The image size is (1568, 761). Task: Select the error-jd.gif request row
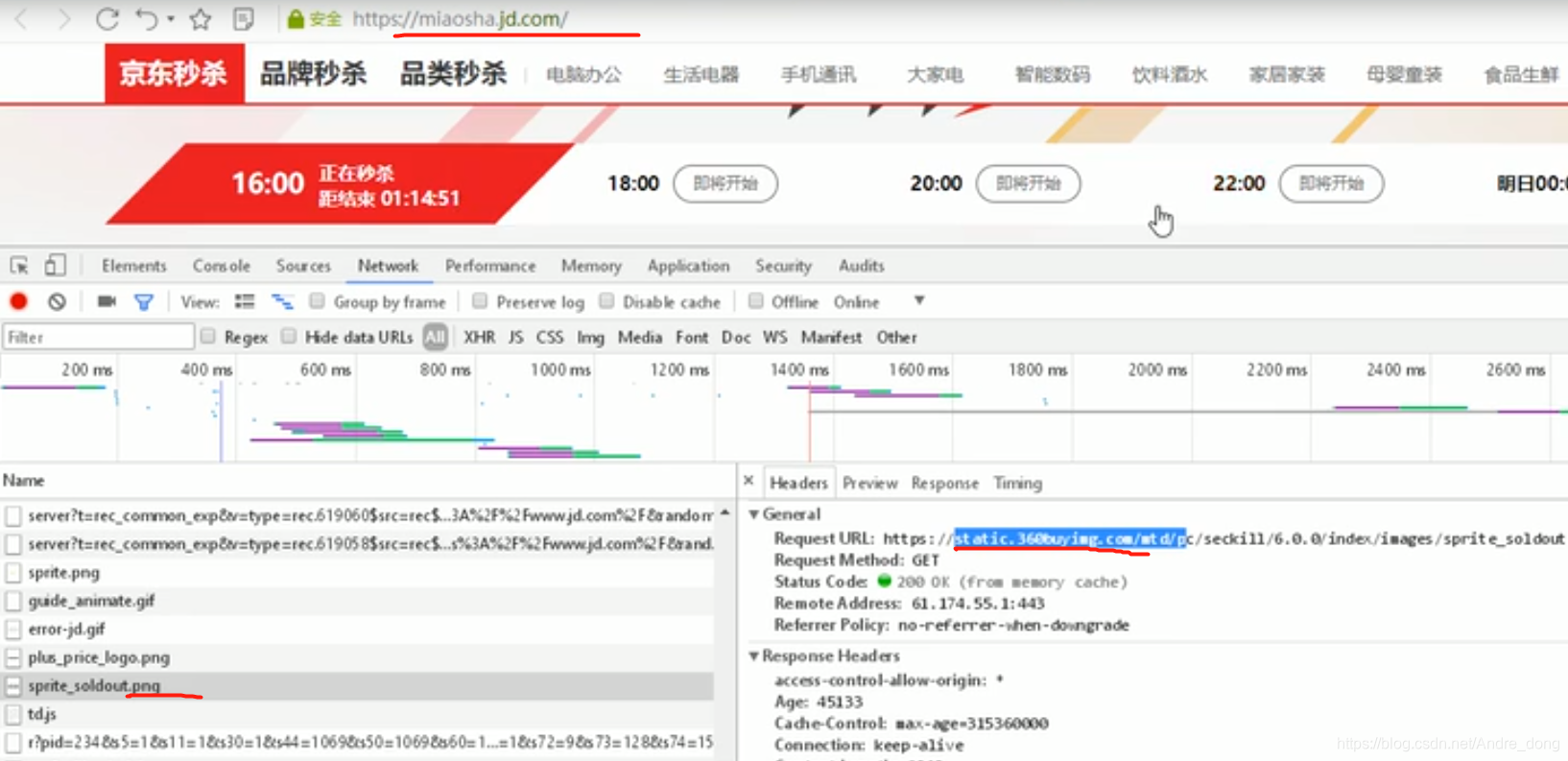point(357,630)
